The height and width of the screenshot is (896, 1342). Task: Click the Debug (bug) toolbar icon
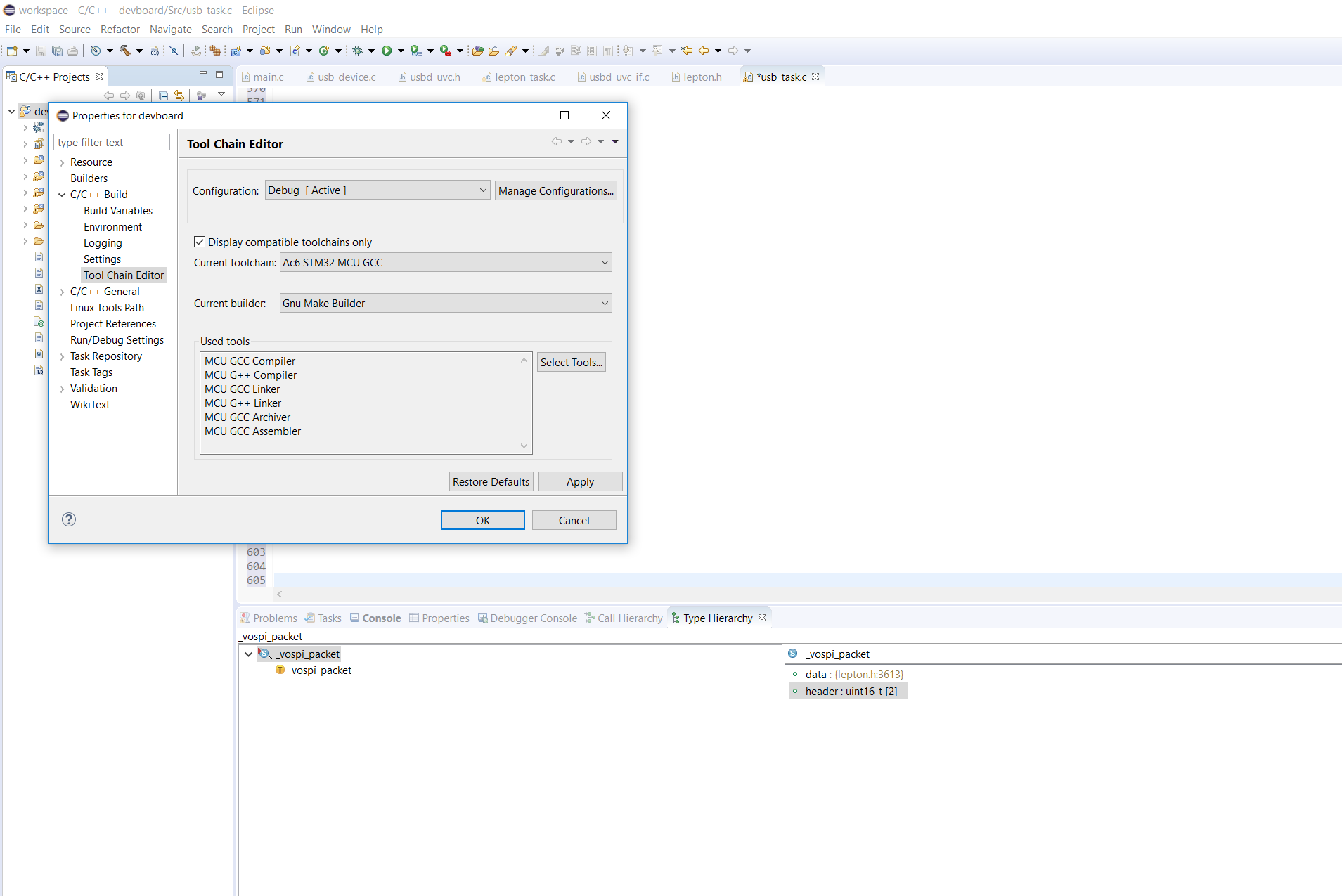[358, 51]
